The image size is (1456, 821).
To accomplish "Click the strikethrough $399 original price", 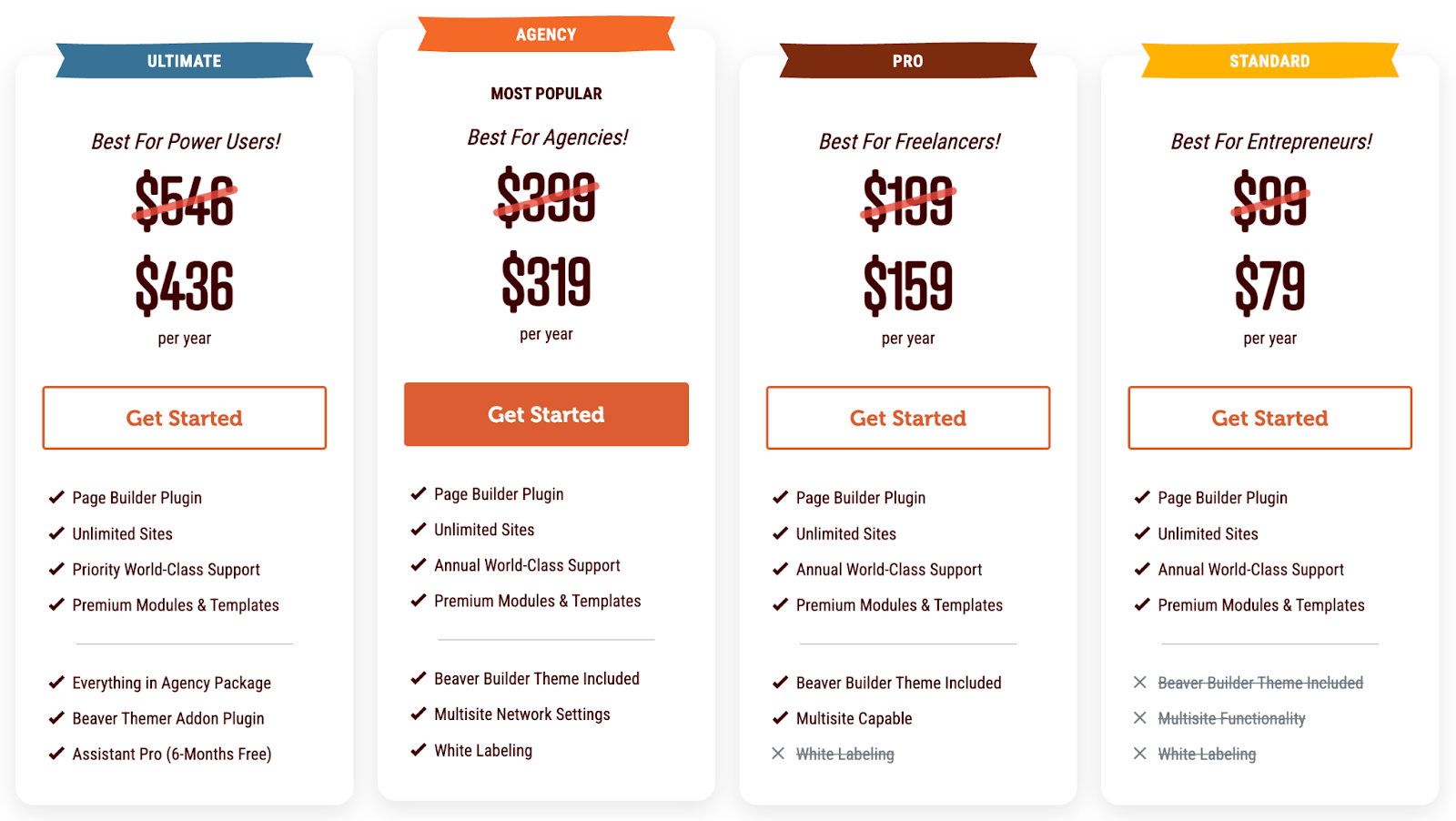I will [x=545, y=199].
